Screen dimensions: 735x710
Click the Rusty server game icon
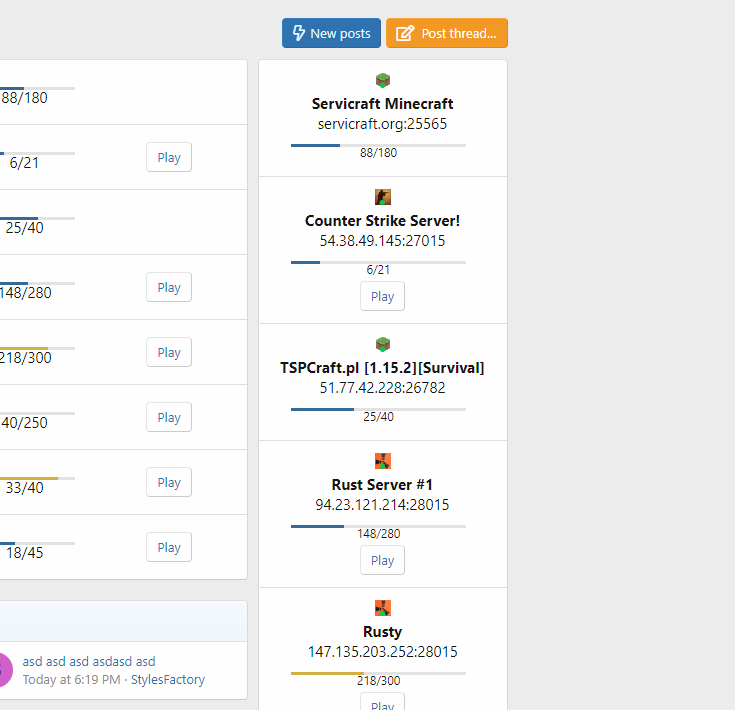[x=383, y=608]
